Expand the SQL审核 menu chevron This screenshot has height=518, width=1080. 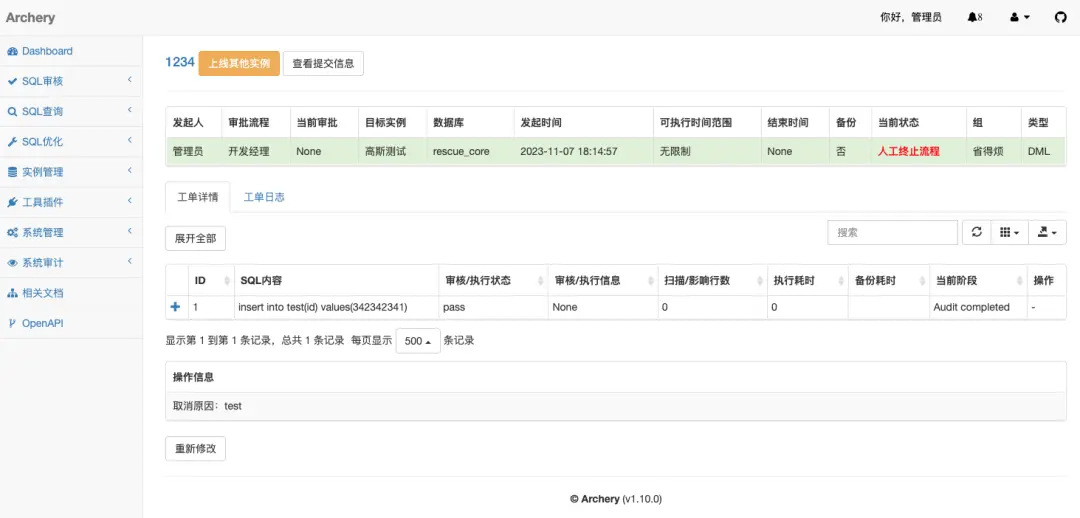(129, 81)
